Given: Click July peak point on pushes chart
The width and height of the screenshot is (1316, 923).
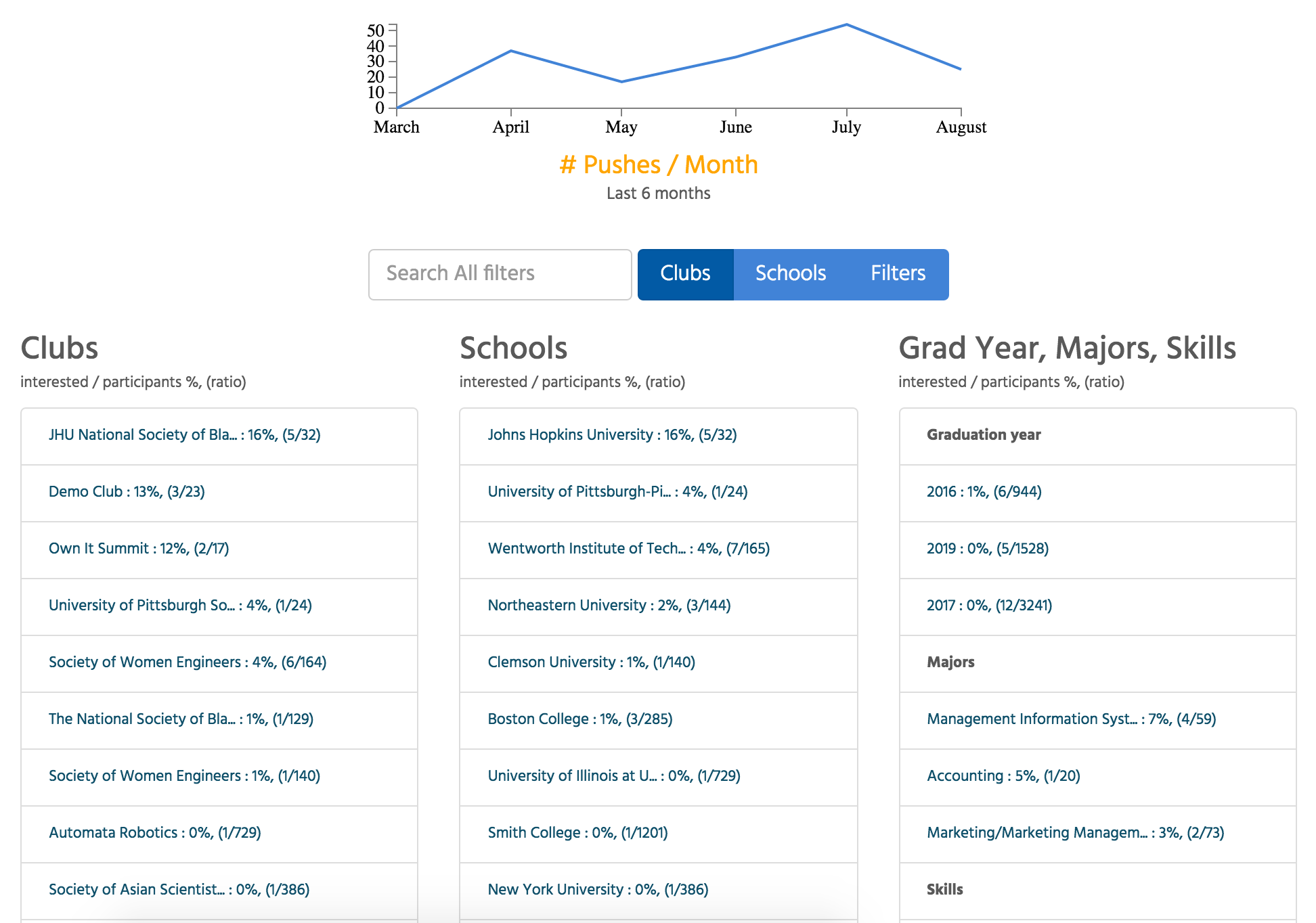Looking at the screenshot, I should (x=846, y=25).
